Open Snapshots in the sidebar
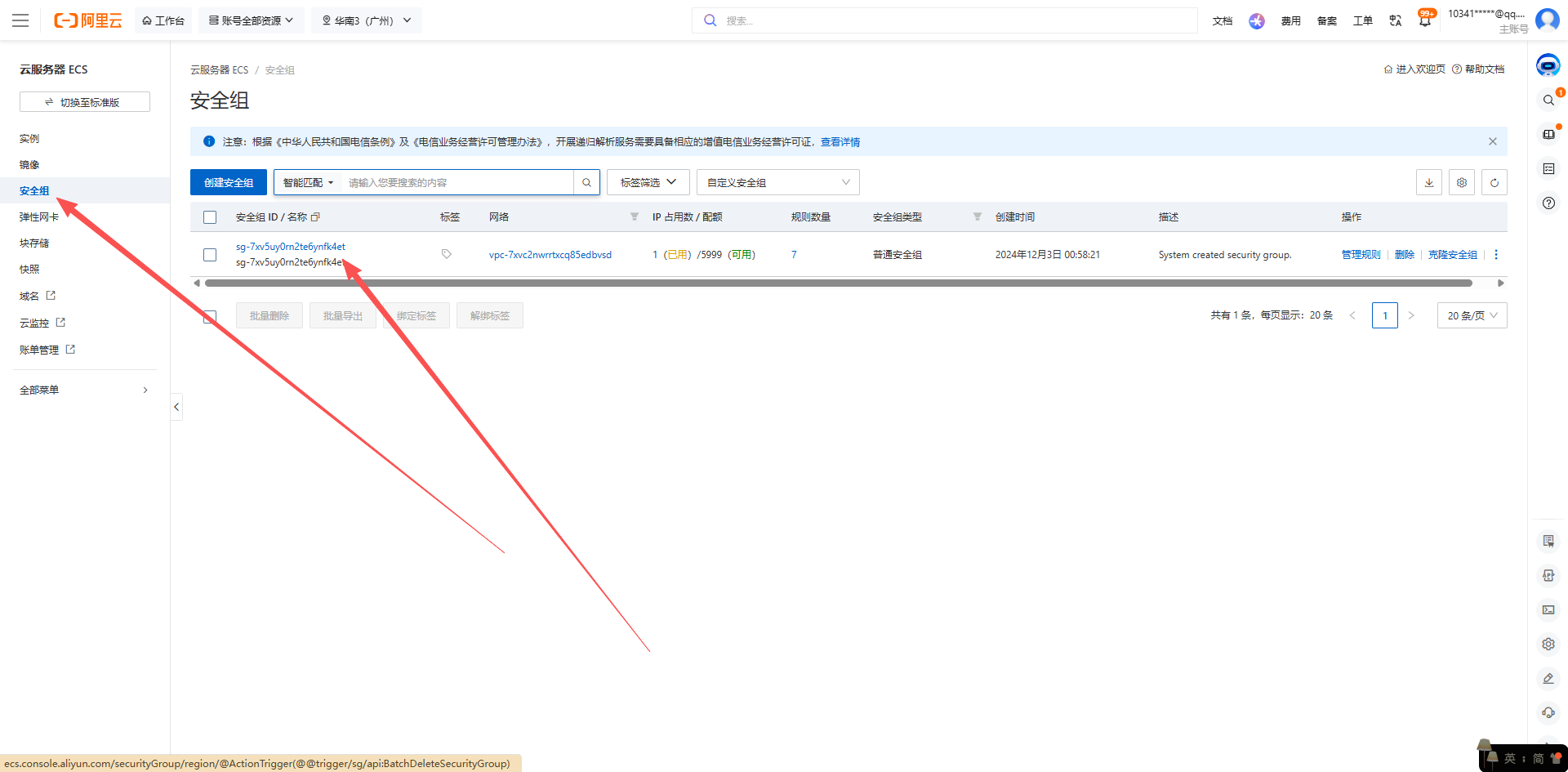The height and width of the screenshot is (772, 1568). click(x=29, y=269)
